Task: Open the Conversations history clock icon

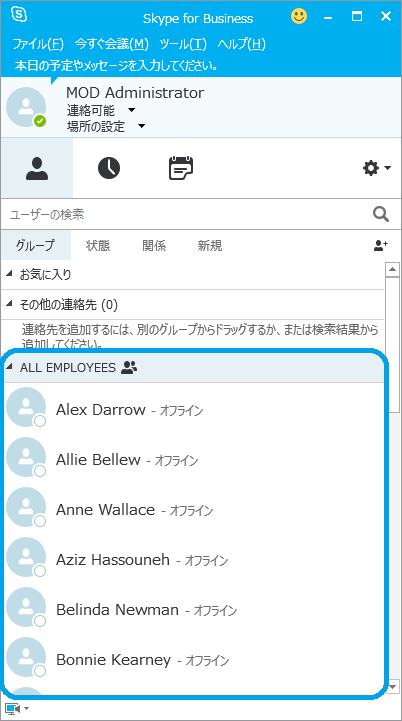Action: 109,168
